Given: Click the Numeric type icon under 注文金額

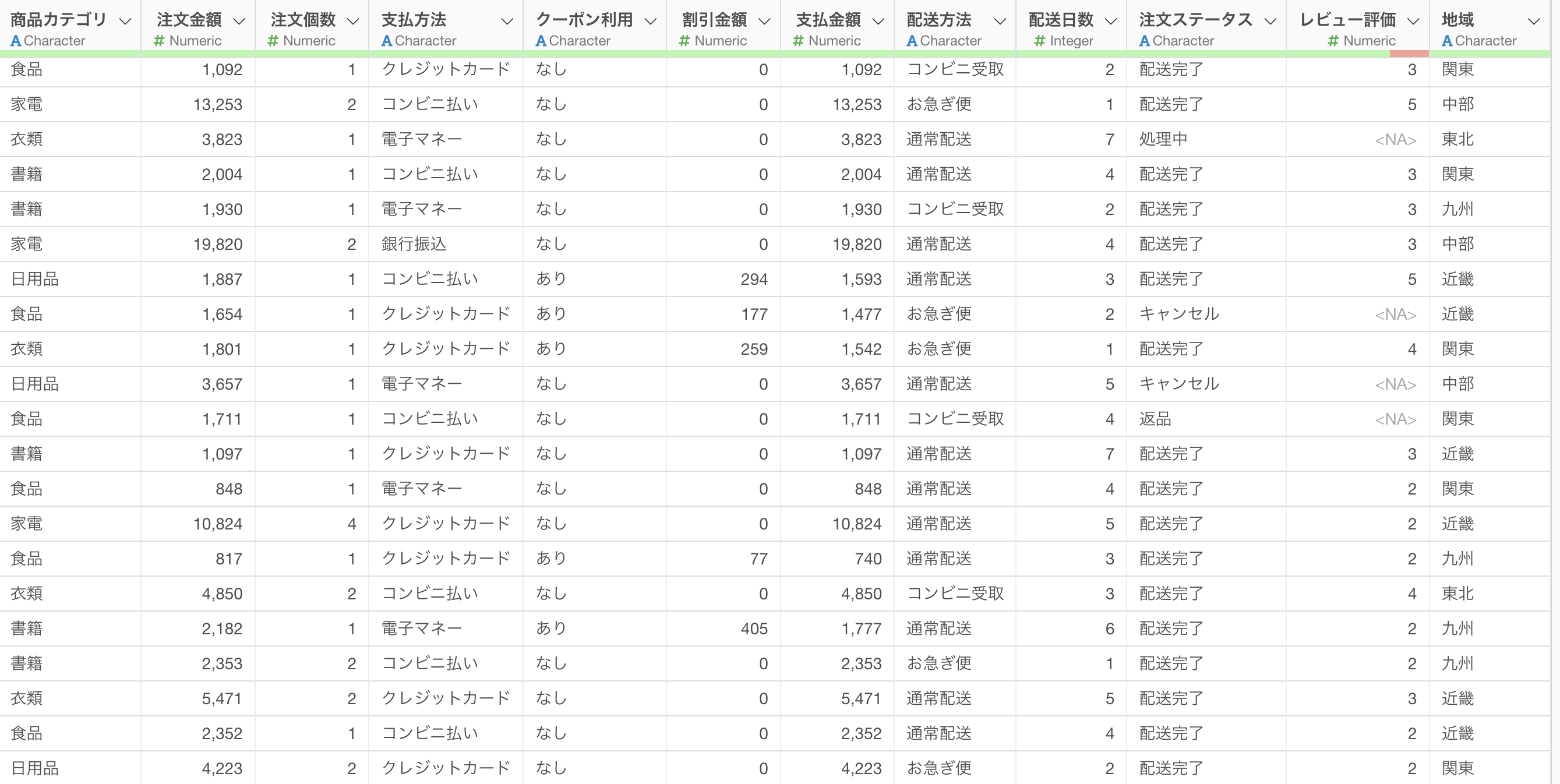Looking at the screenshot, I should coord(159,41).
